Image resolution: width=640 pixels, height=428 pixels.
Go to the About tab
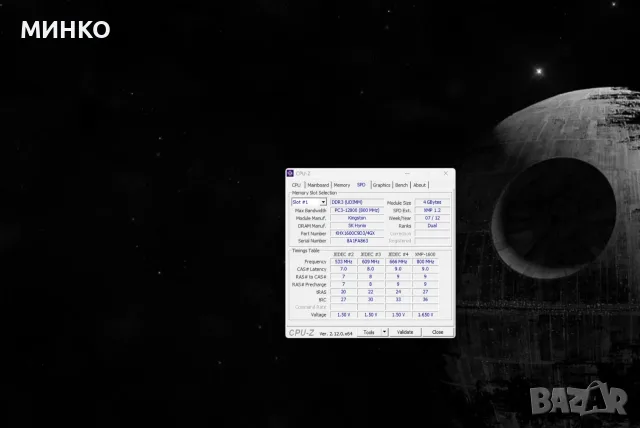[419, 185]
